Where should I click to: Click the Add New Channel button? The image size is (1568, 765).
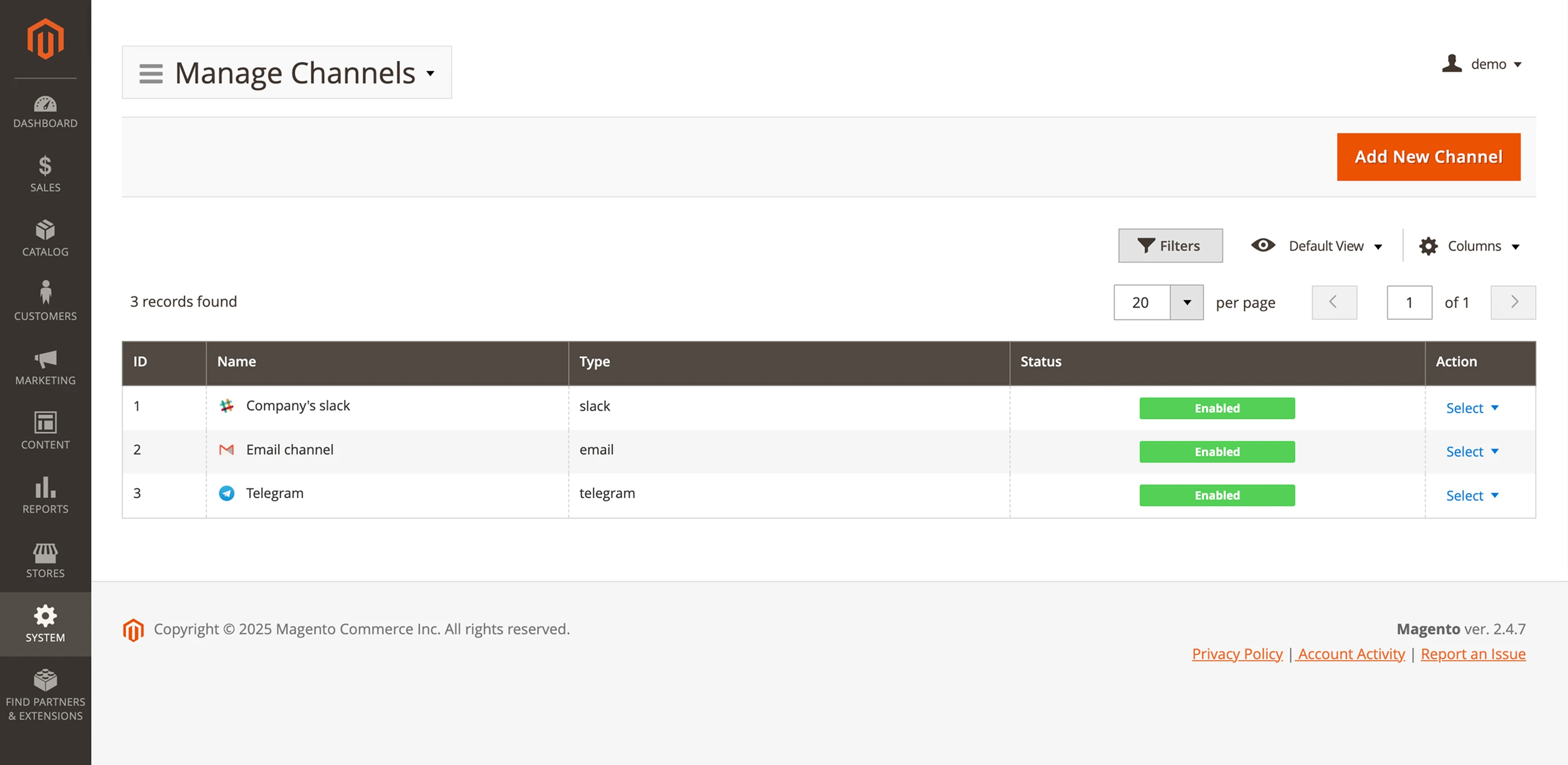click(x=1428, y=156)
